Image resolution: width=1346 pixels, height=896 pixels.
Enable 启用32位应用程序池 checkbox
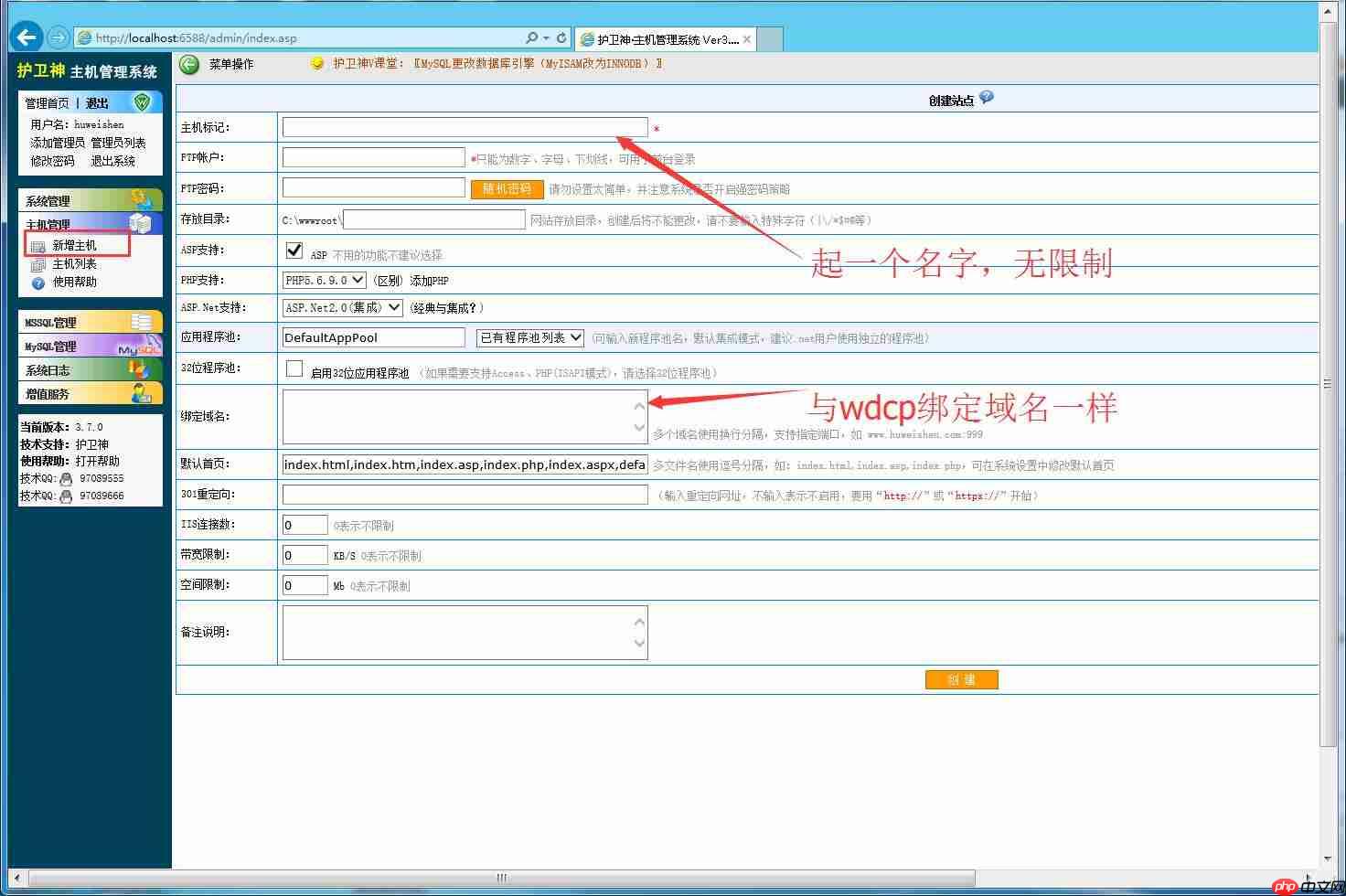coord(294,368)
